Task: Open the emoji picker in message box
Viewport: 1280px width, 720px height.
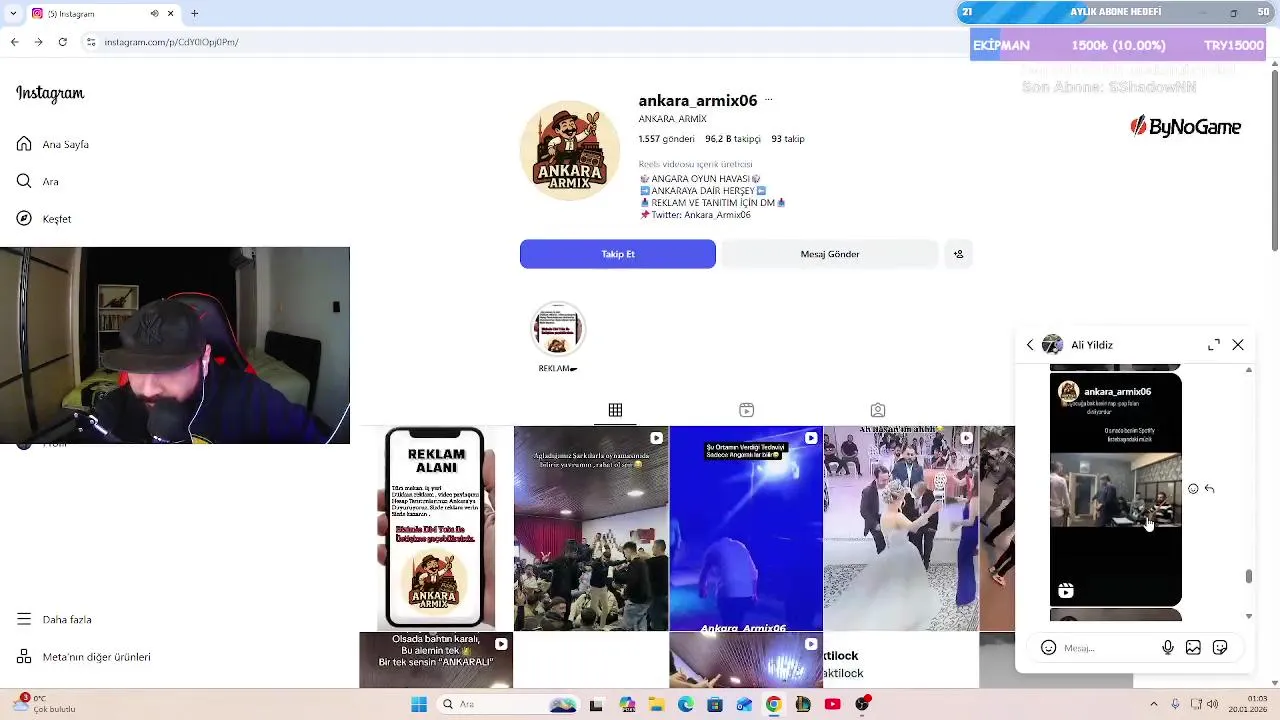Action: click(x=1048, y=648)
